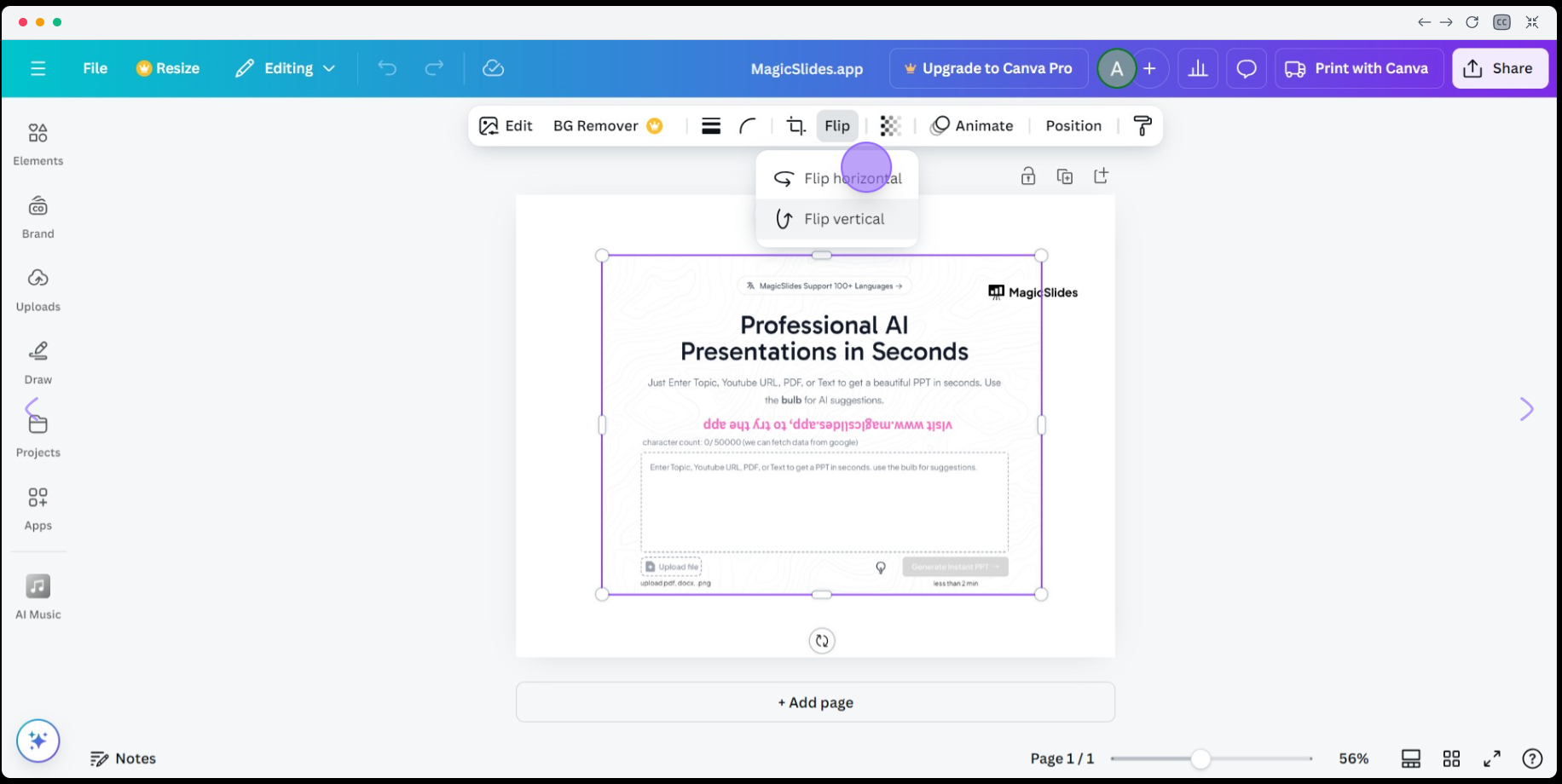Add a new page icon above the canvas
The image size is (1562, 784).
[1102, 176]
